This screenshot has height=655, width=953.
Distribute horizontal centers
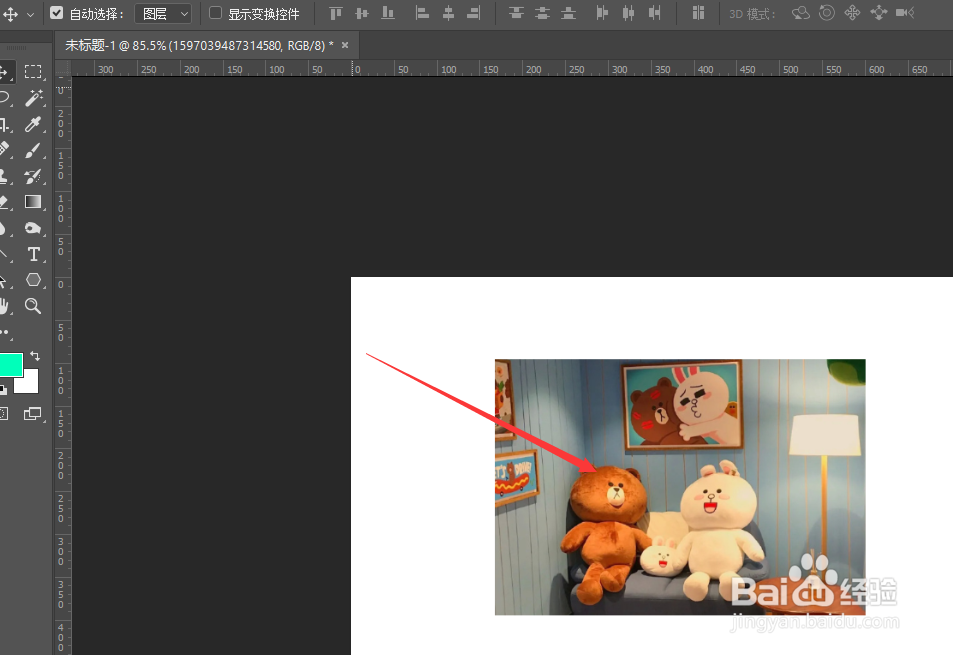pyautogui.click(x=628, y=13)
